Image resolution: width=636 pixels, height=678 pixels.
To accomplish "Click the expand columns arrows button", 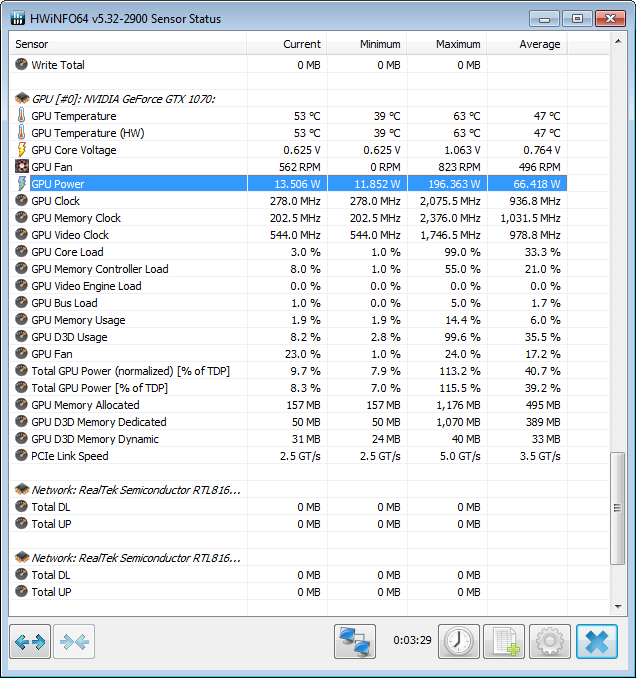I will click(30, 642).
